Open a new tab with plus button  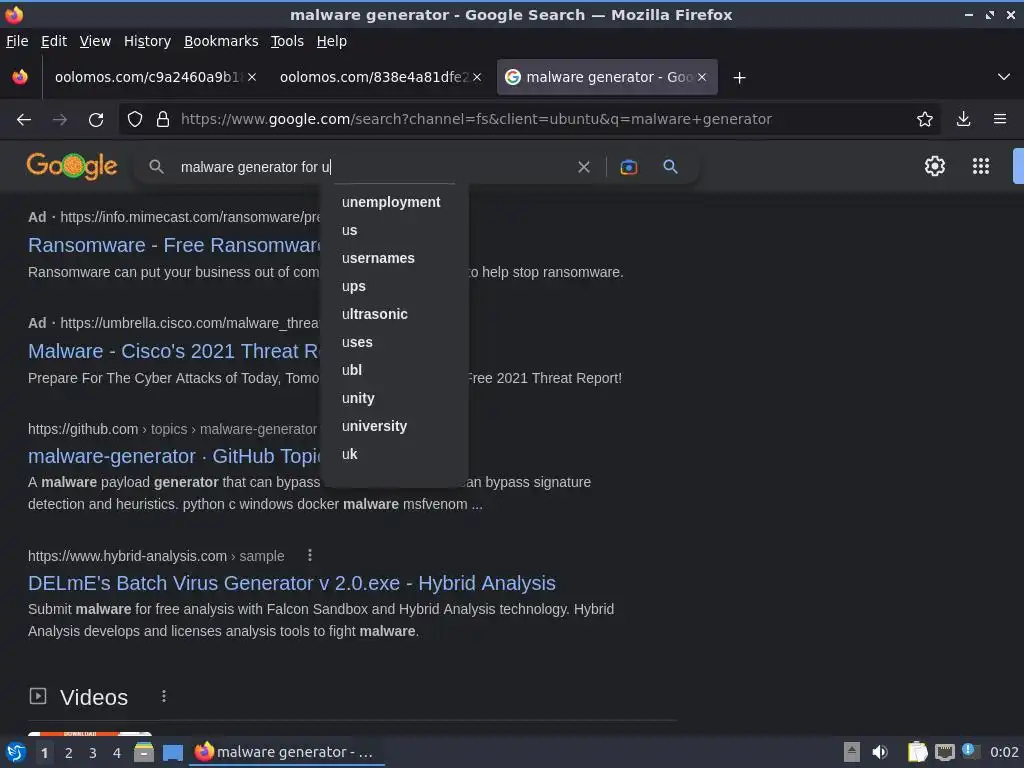coord(739,78)
